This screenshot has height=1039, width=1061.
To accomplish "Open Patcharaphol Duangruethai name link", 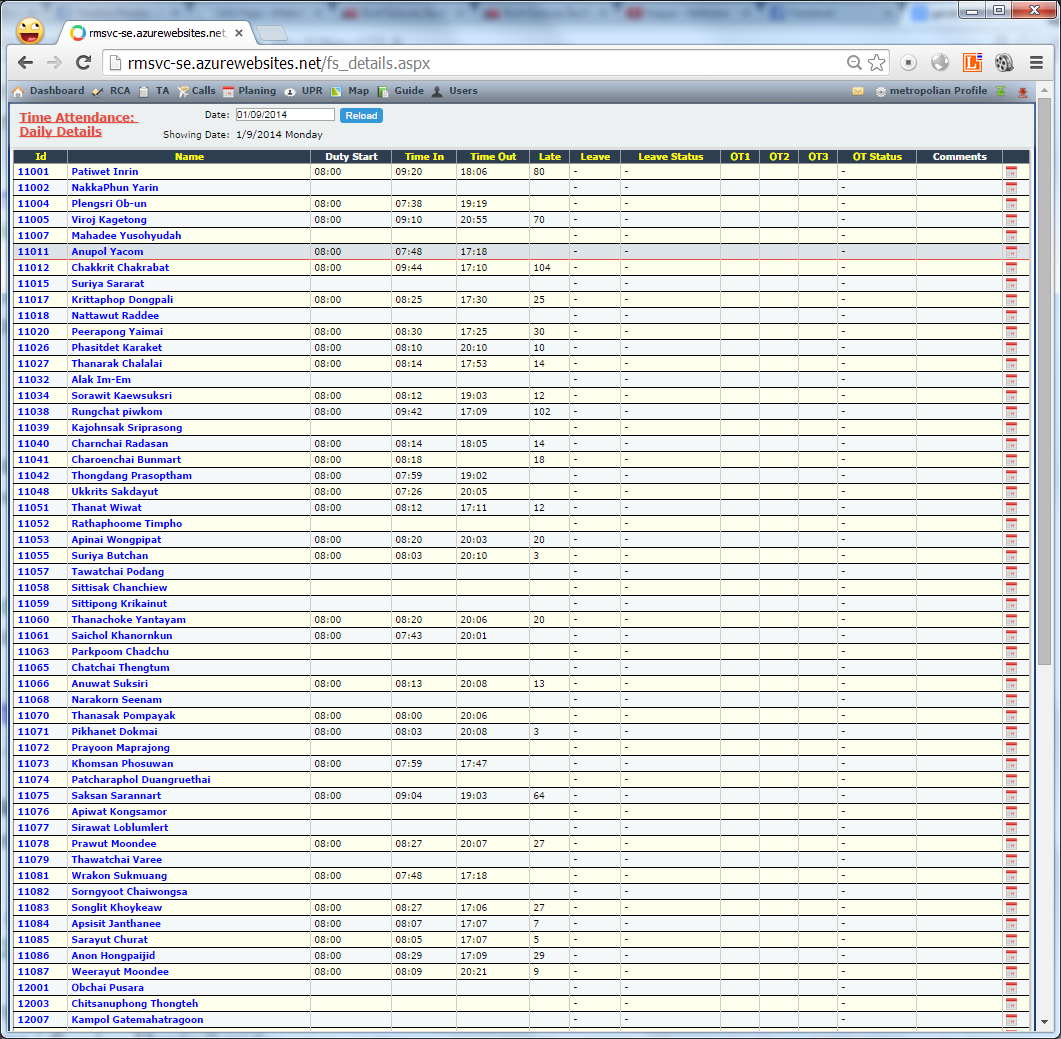I will pos(141,780).
